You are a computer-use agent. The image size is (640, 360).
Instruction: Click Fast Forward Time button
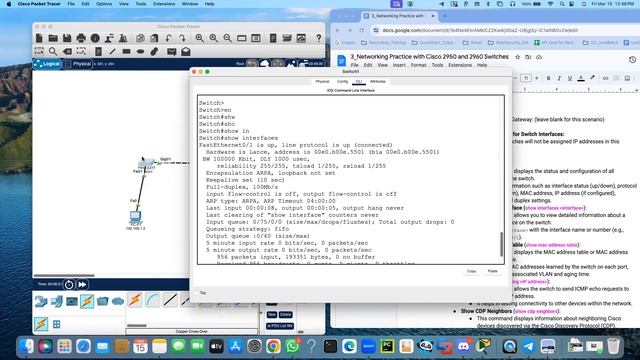tap(82, 284)
